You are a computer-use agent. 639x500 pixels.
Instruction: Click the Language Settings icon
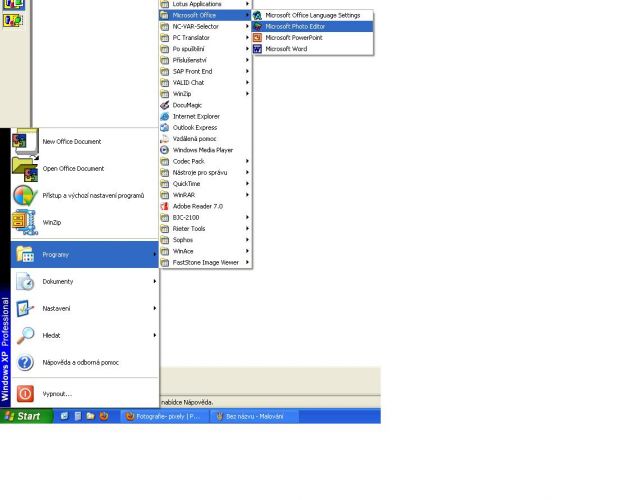pyautogui.click(x=257, y=15)
